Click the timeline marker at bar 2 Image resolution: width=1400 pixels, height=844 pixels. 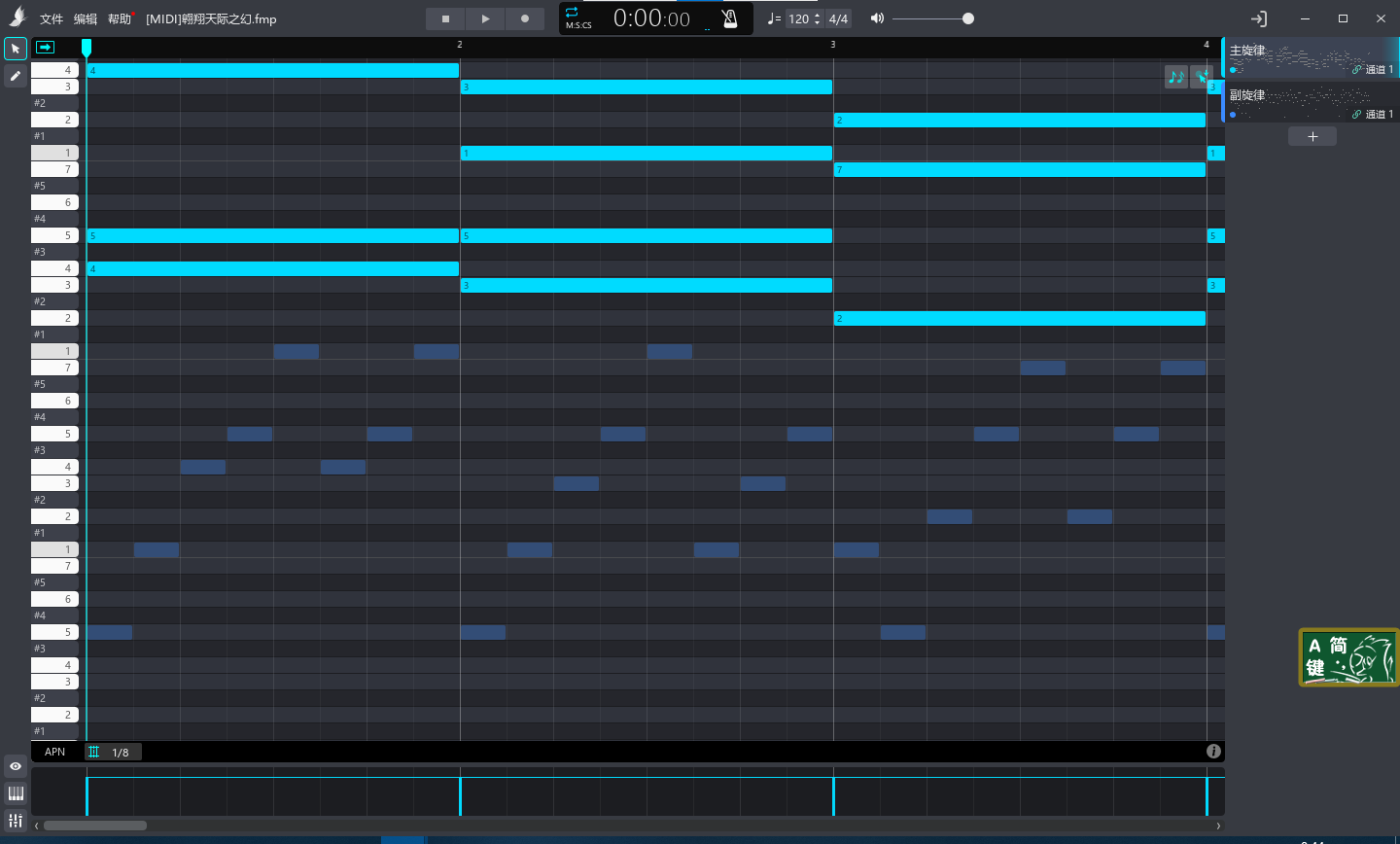click(460, 45)
